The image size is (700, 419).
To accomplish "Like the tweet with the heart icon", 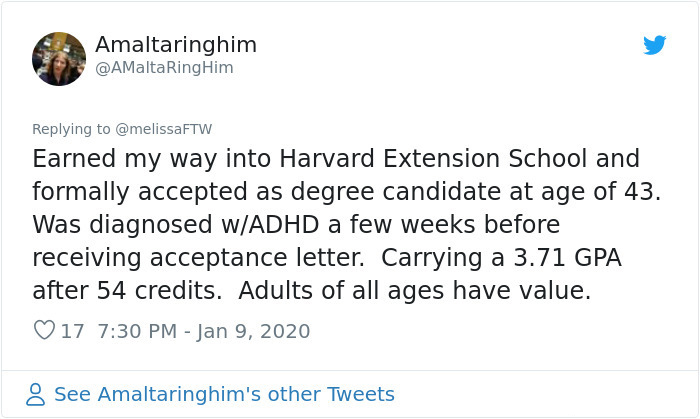I will point(44,330).
